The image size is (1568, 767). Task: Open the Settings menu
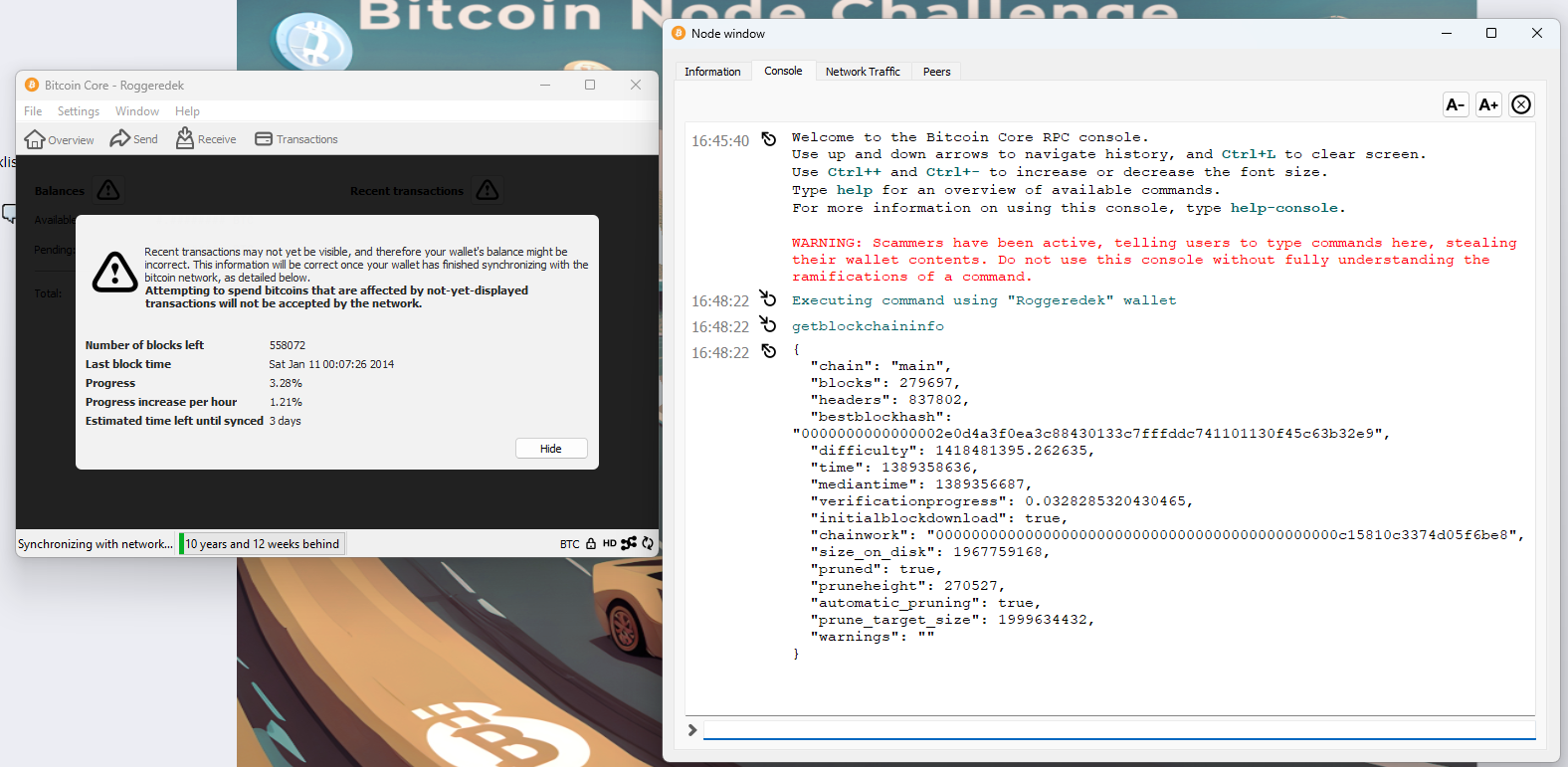pos(79,111)
